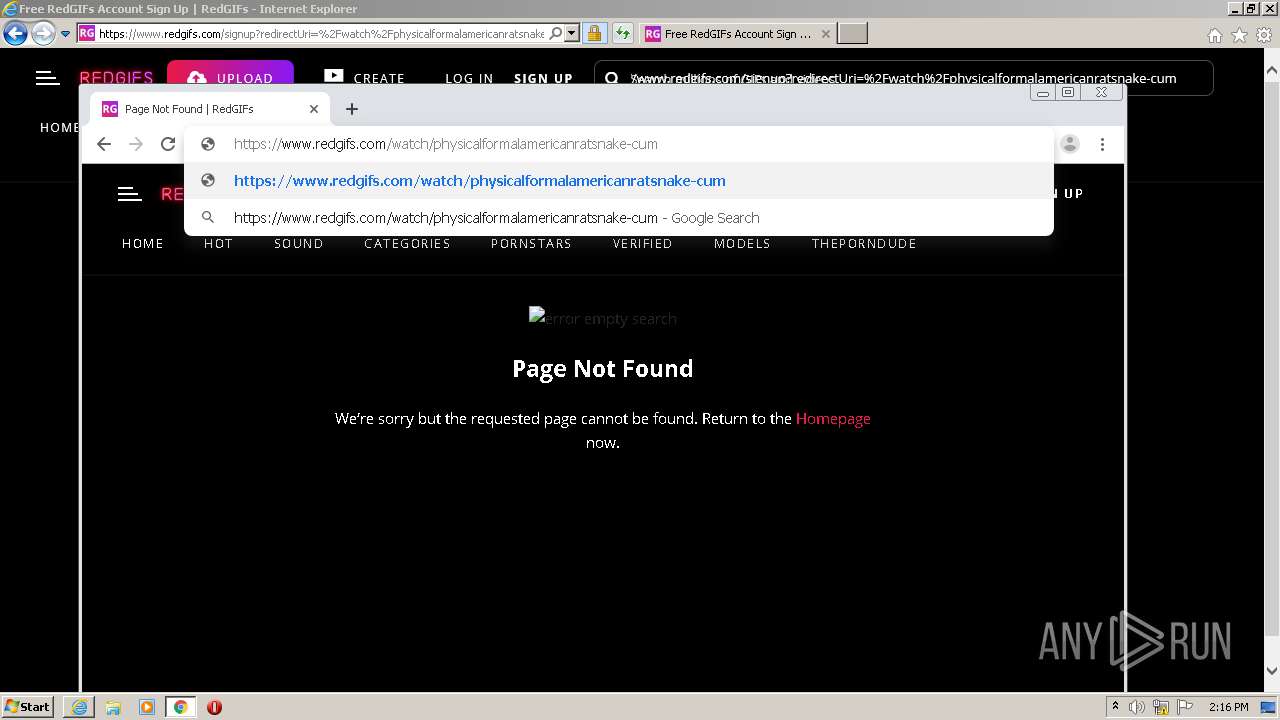The width and height of the screenshot is (1280, 720).
Task: Open the VERIFIED nav item
Action: click(x=642, y=243)
